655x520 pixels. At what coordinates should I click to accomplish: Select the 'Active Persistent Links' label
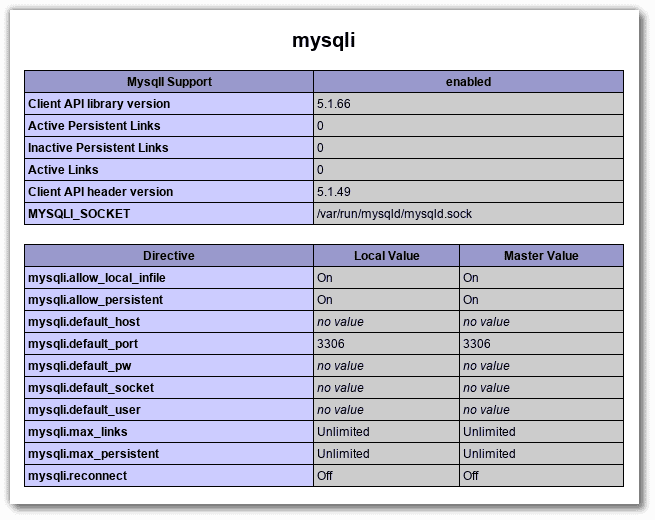(x=94, y=126)
